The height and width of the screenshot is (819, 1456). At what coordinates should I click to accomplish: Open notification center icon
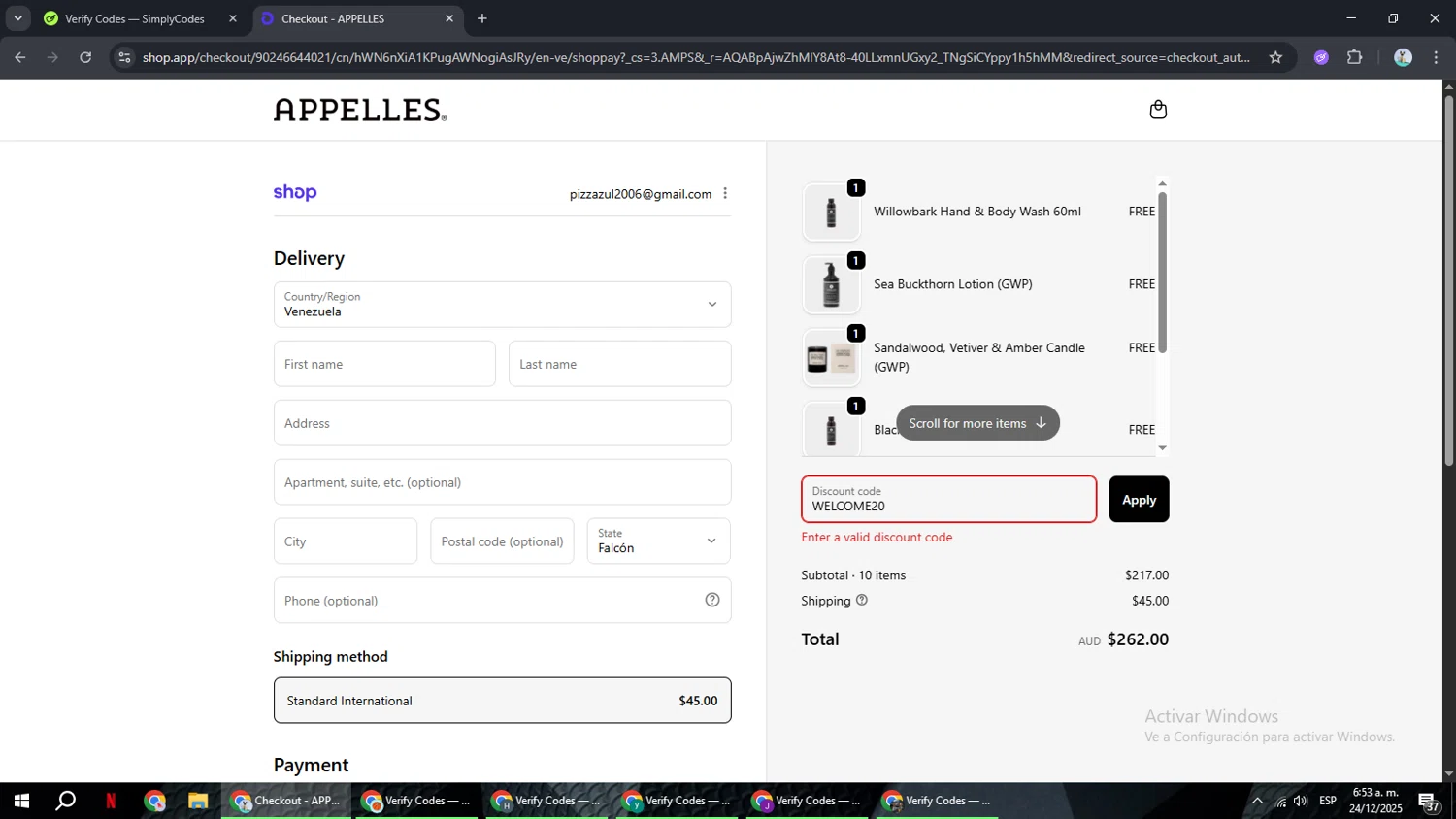click(x=1429, y=802)
